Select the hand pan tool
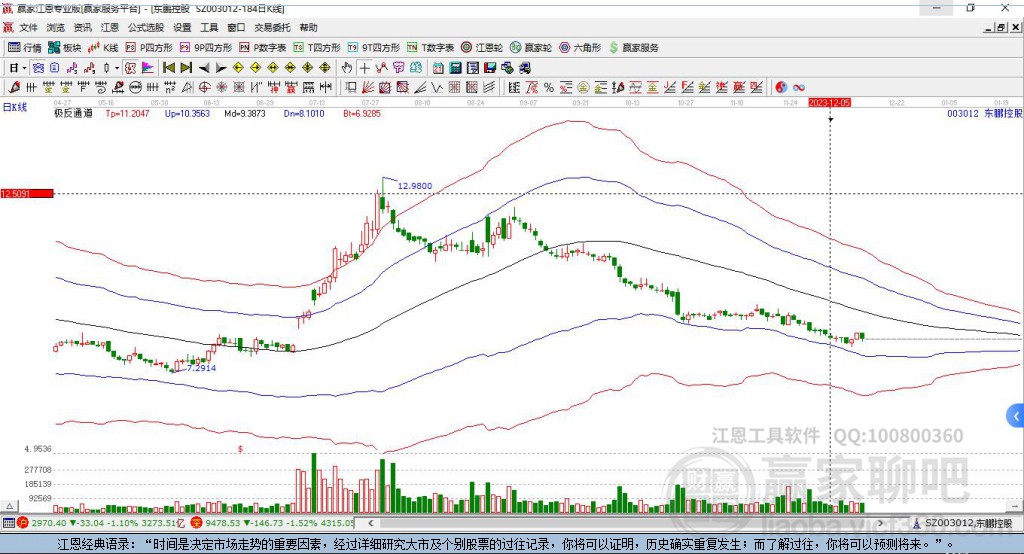Viewport: 1024px width, 554px height. click(346, 68)
